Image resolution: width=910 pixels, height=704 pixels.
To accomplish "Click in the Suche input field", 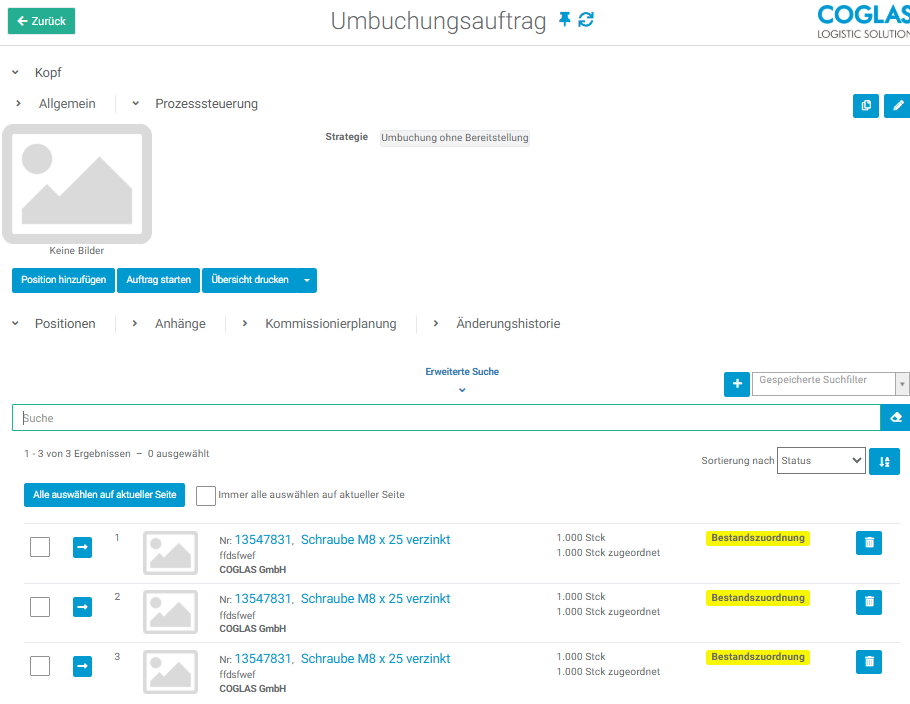I will tap(445, 418).
